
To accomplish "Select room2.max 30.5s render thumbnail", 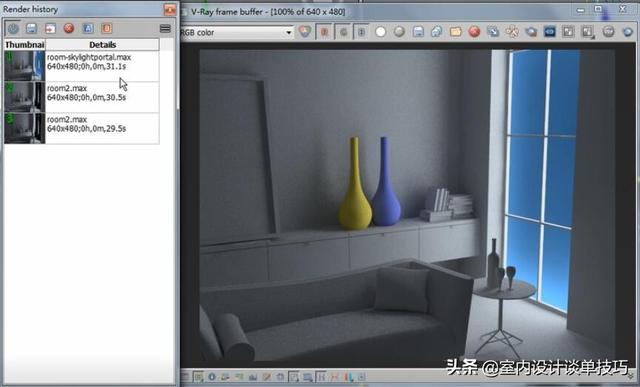I will click(x=24, y=97).
